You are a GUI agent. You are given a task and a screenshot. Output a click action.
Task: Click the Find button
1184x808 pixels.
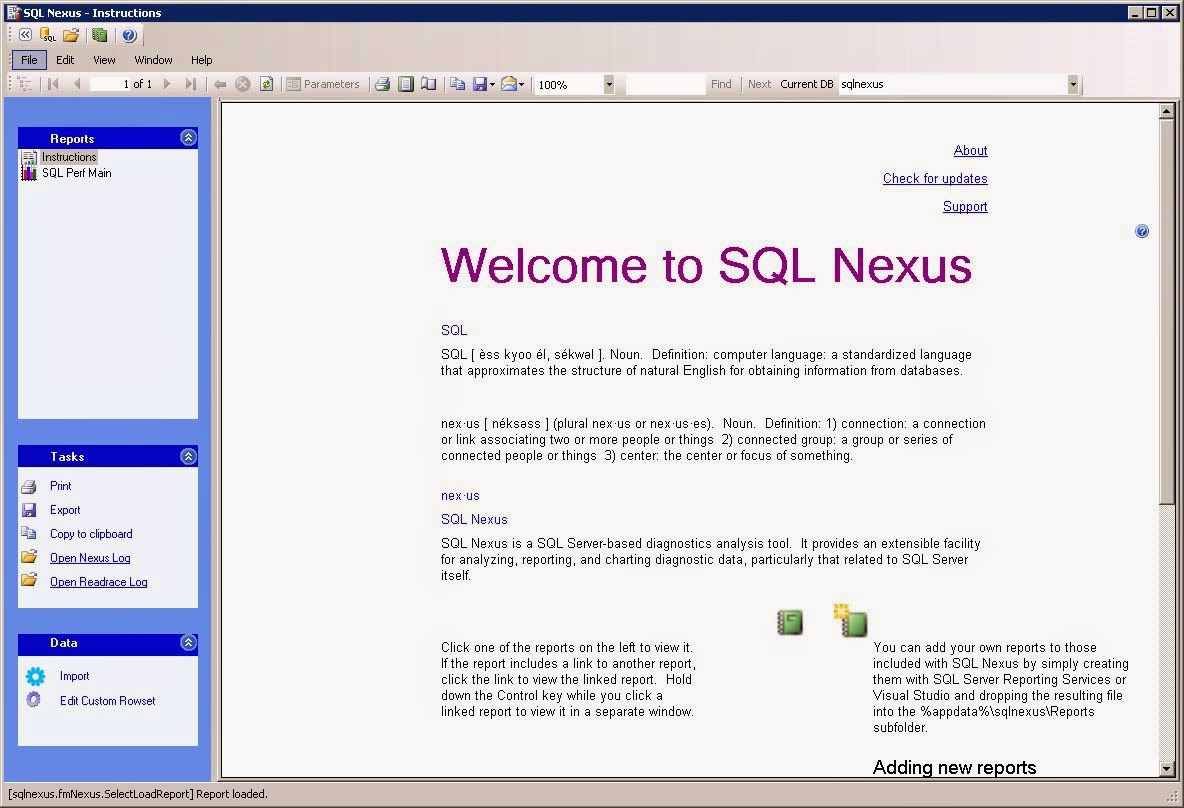(721, 84)
